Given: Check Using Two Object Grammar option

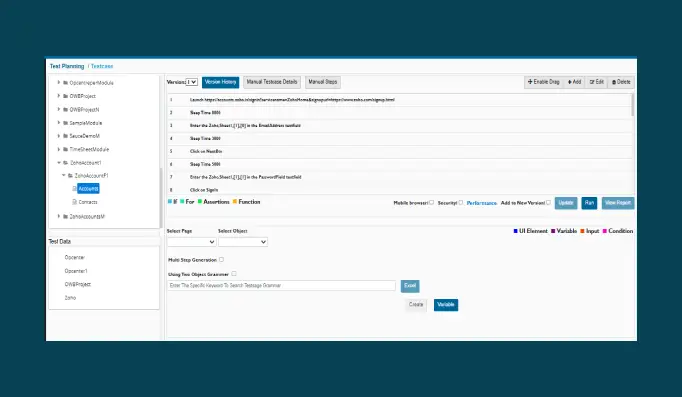Looking at the screenshot, I should click(234, 274).
